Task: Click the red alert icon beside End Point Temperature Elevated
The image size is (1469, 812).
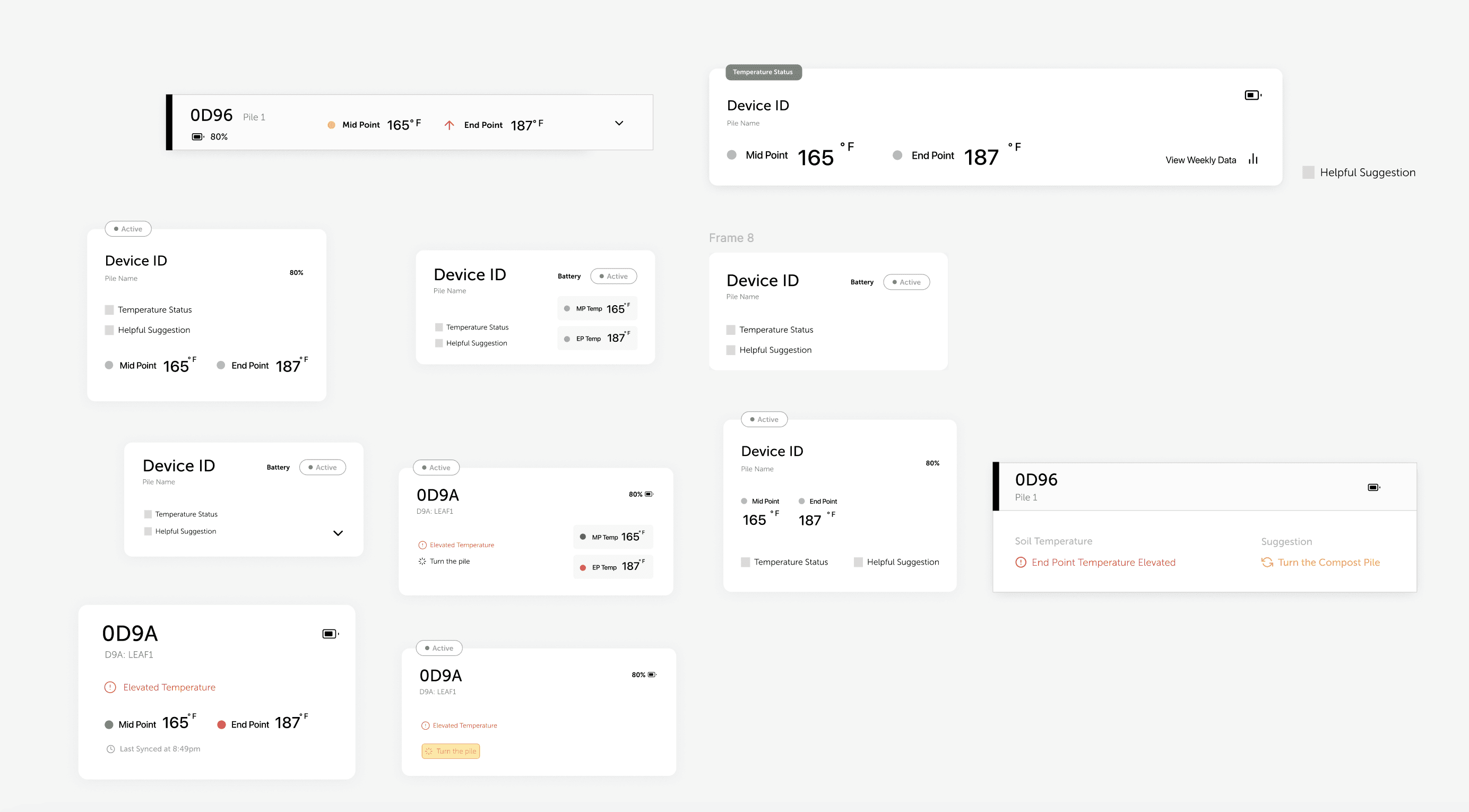Action: pos(1021,562)
